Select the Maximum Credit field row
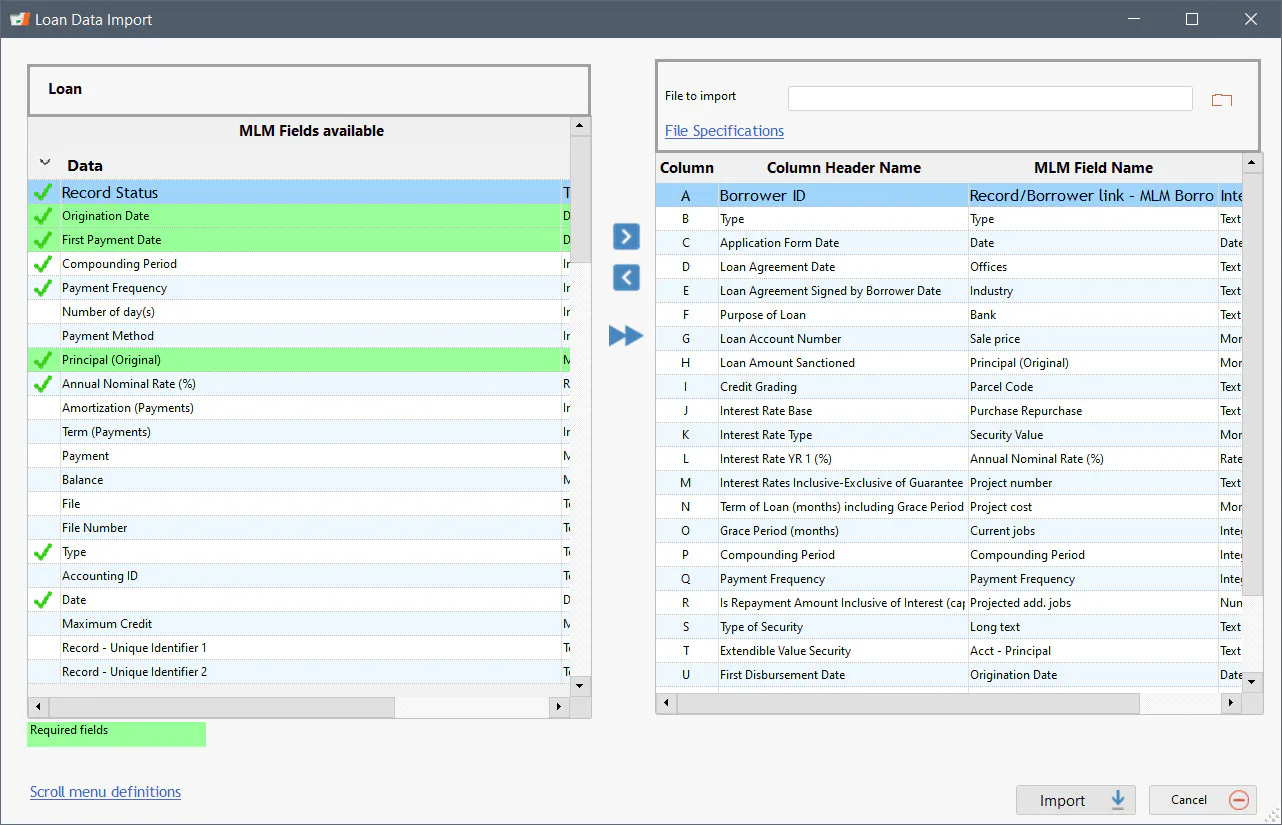Screen dimensions: 1282x825 [x=299, y=624]
